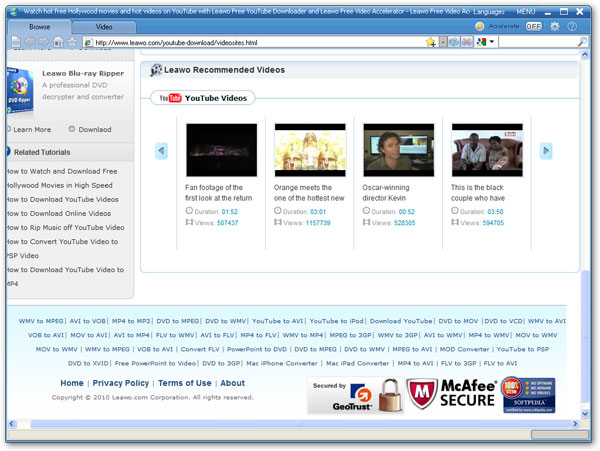Click the Leawo Blu-ray Ripper box image
600x451 pixels.
[20, 91]
